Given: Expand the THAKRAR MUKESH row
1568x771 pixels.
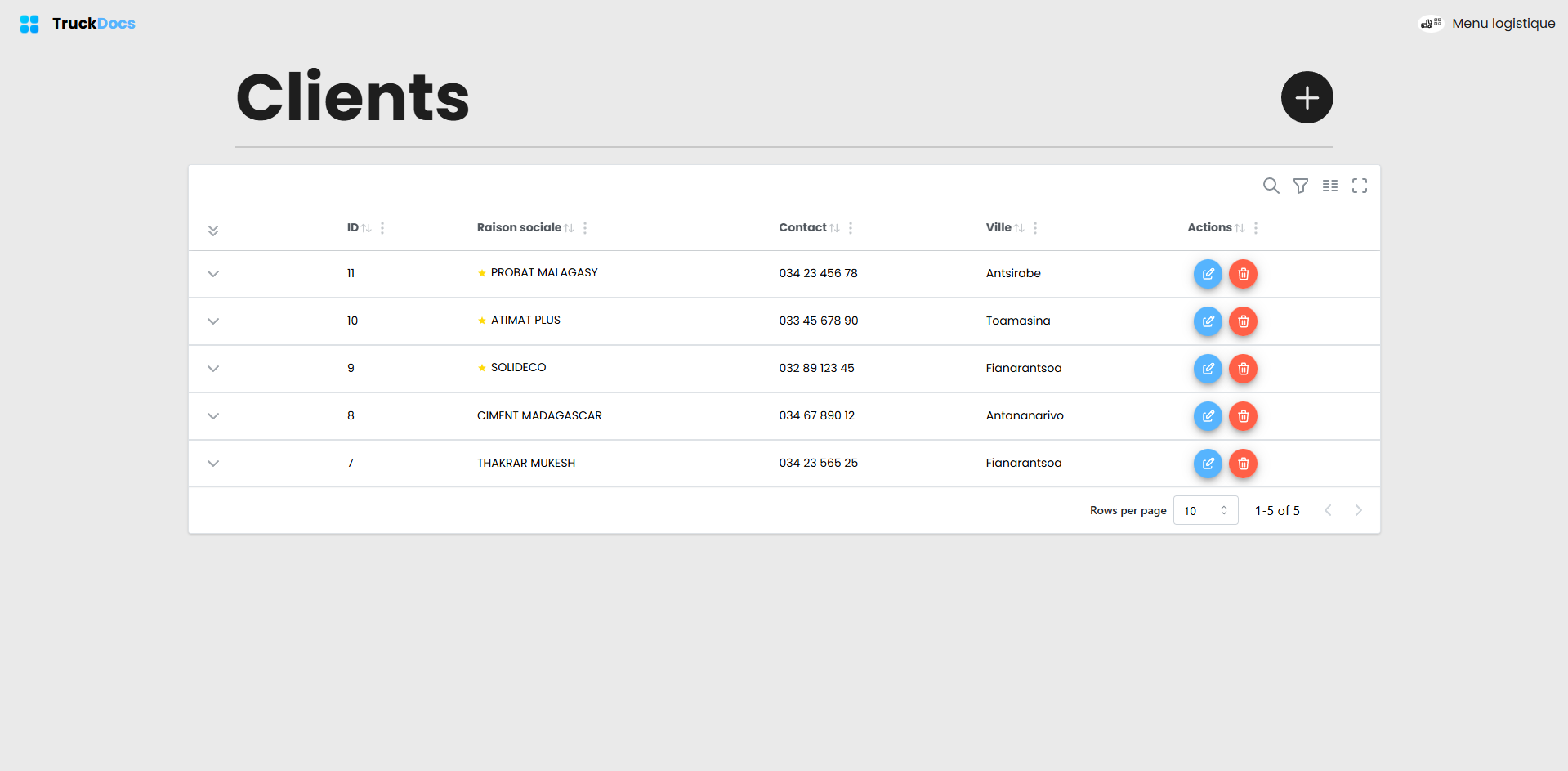Looking at the screenshot, I should [x=213, y=464].
